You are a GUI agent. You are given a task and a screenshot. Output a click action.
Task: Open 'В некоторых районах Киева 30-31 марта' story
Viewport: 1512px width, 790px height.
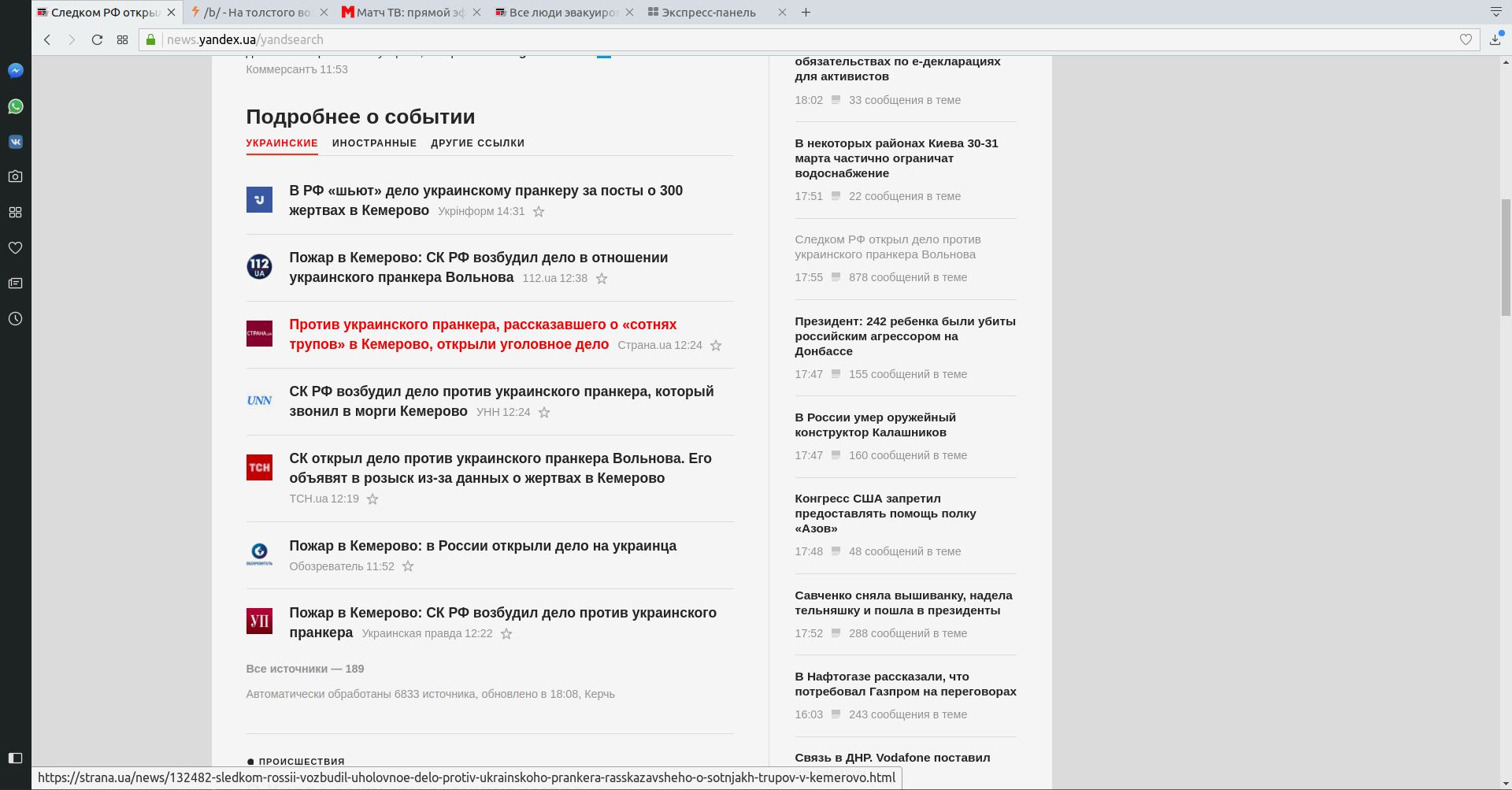coord(896,158)
